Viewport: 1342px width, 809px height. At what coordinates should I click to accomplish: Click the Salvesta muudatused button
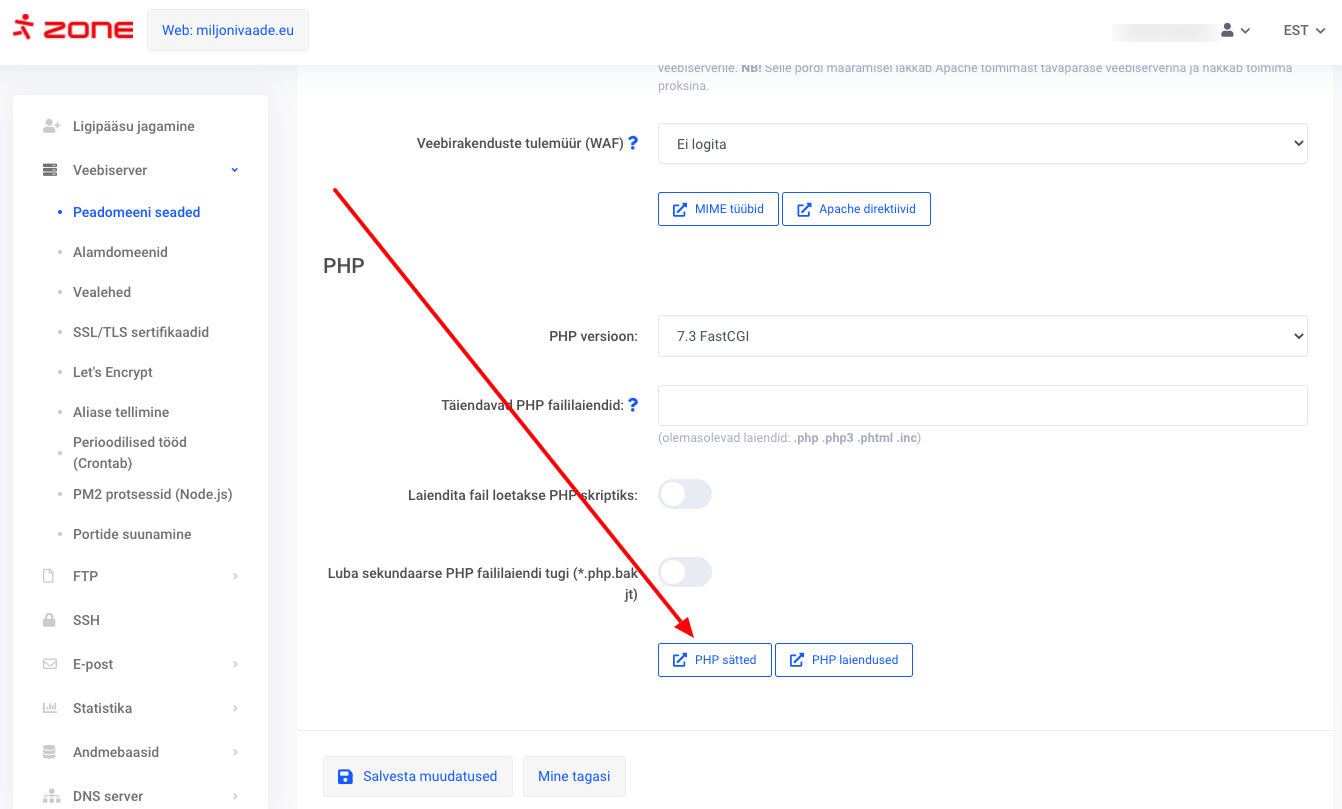[418, 776]
